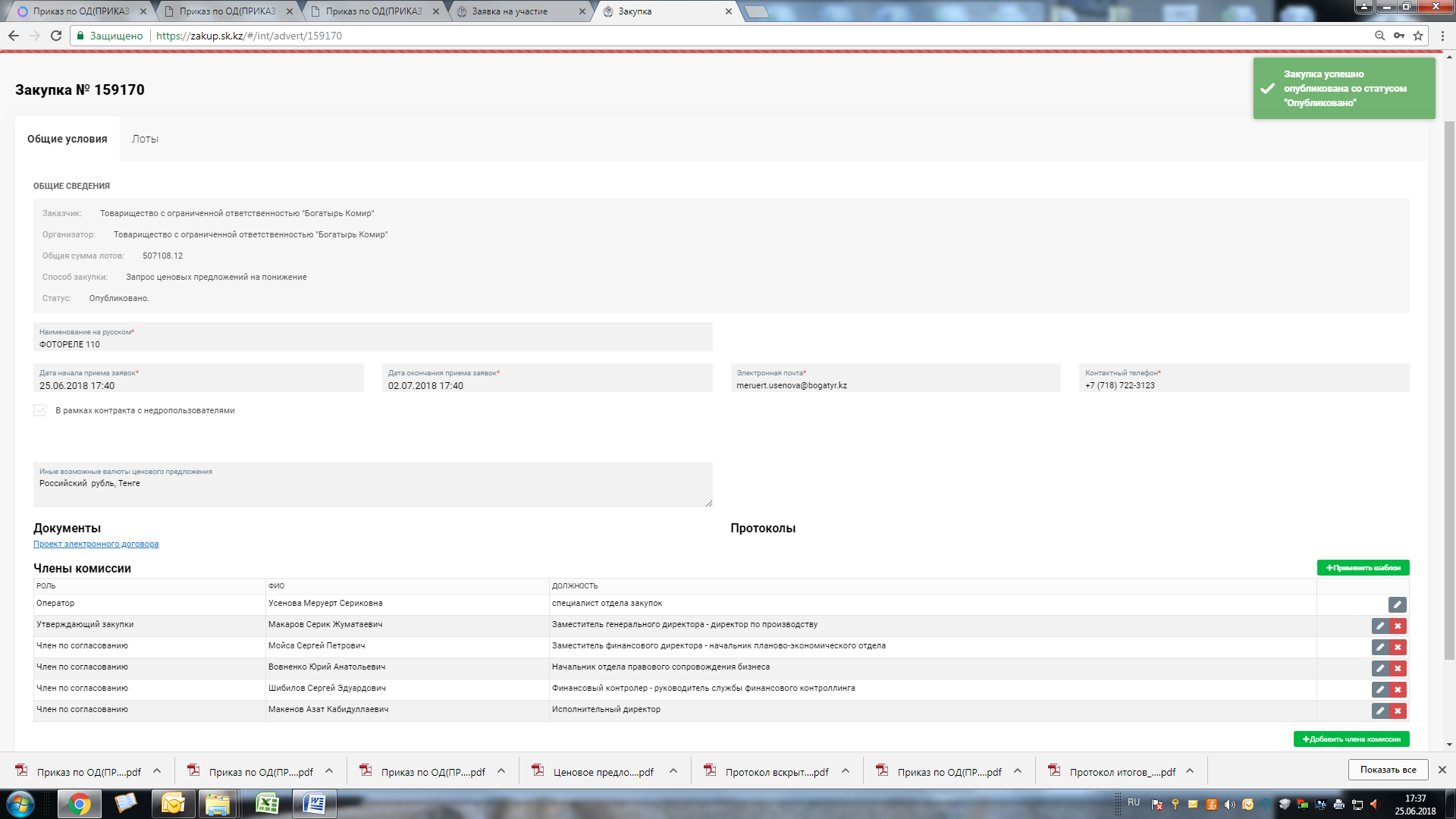Open Chrome zoom magnifier icon in address bar
This screenshot has height=819, width=1456.
(1379, 36)
